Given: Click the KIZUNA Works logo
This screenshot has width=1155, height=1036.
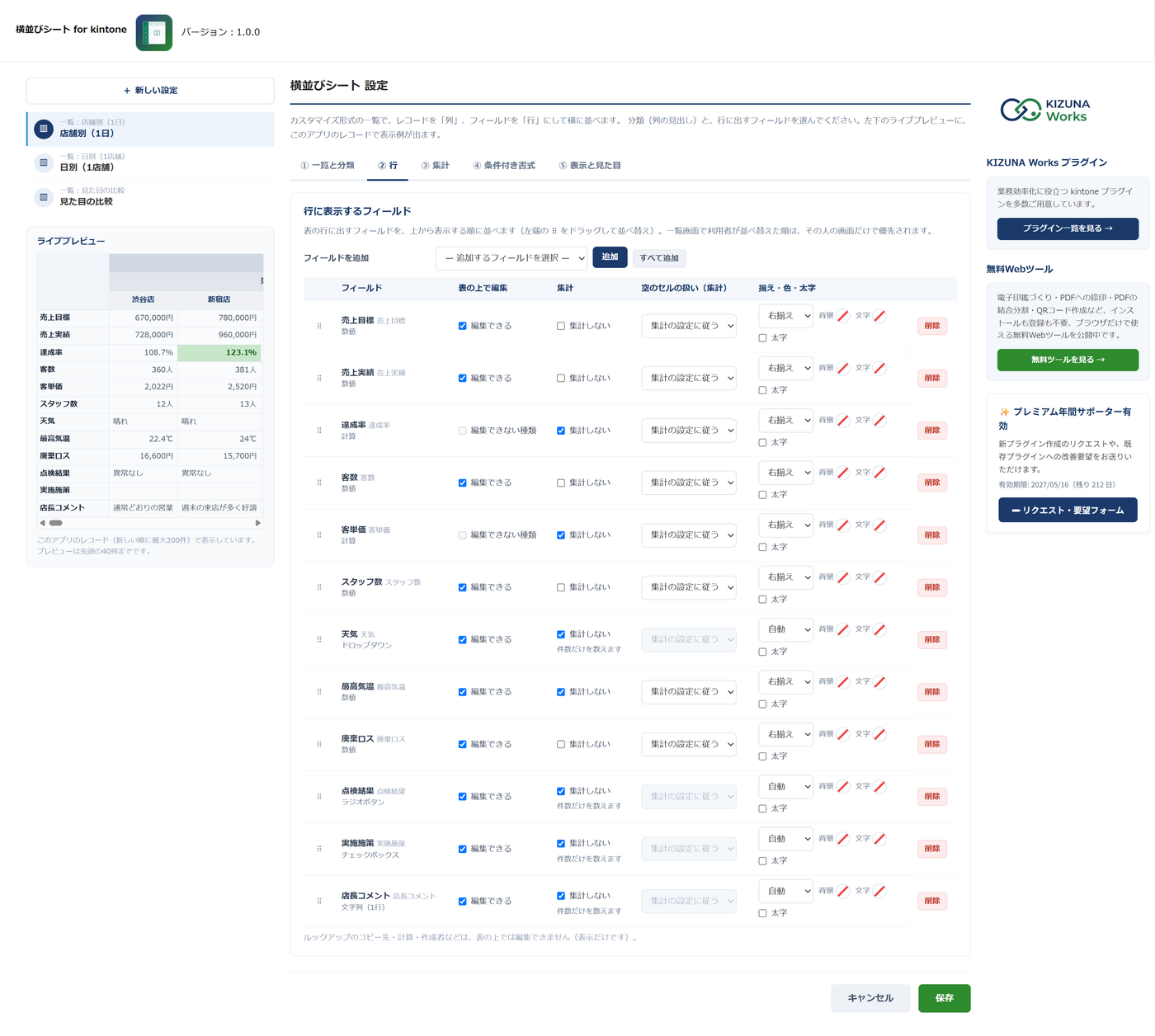Looking at the screenshot, I should tap(1045, 111).
